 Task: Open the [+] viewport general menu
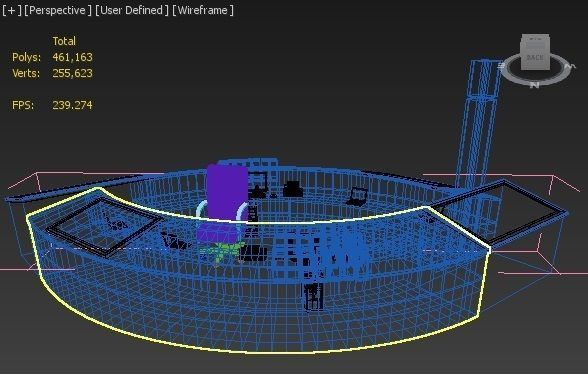click(12, 10)
